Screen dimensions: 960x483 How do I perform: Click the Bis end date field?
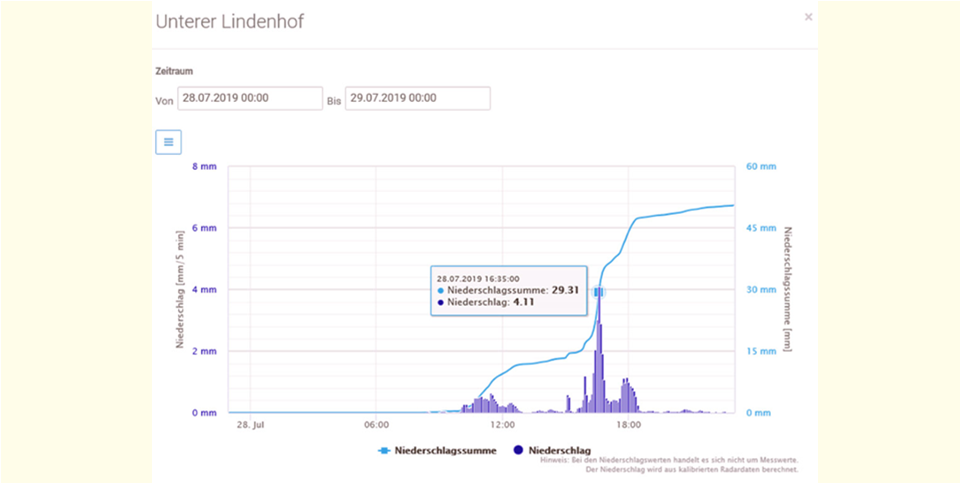[x=417, y=99]
